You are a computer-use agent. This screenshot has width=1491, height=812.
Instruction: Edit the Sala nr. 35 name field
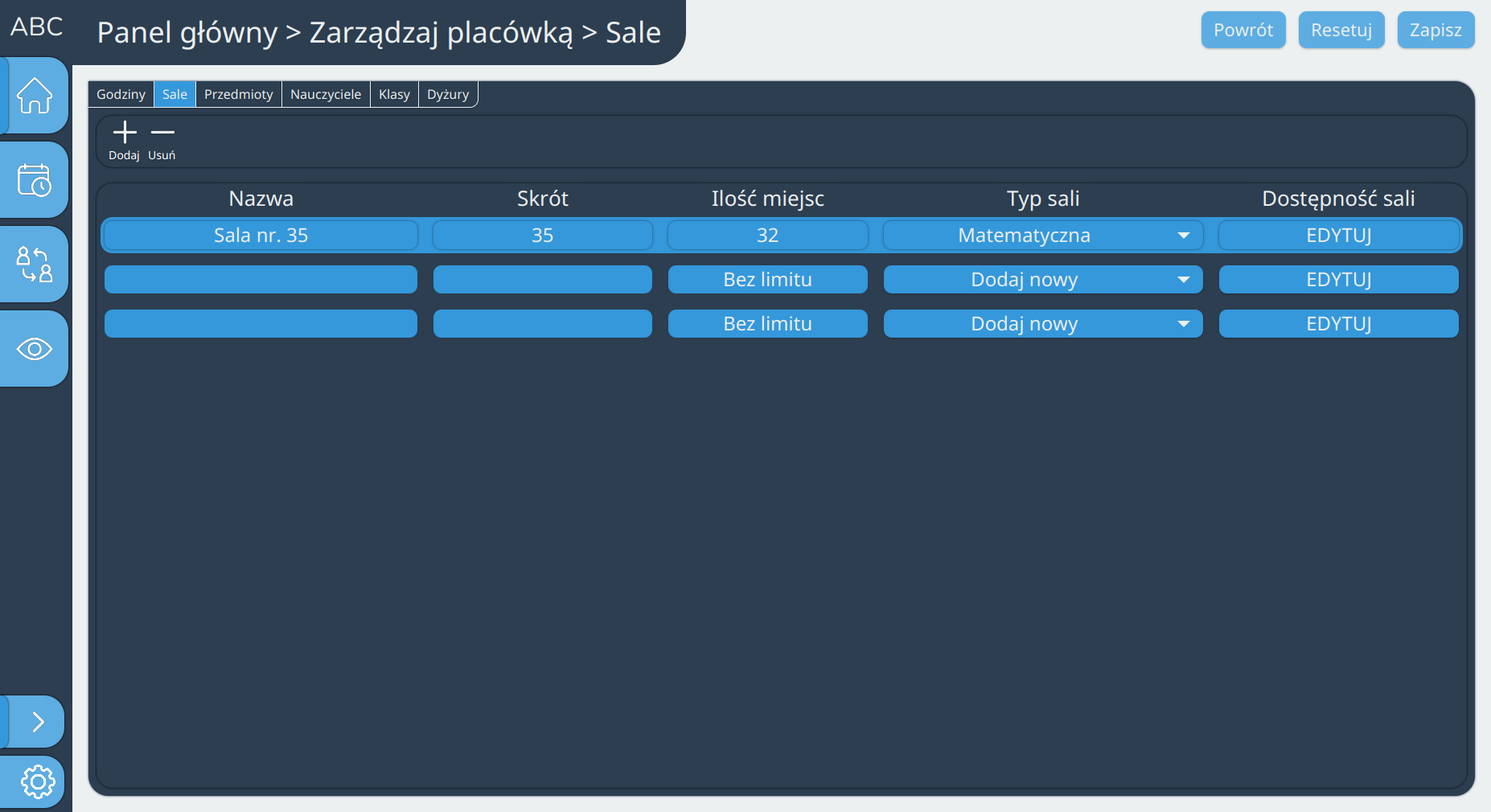point(261,236)
